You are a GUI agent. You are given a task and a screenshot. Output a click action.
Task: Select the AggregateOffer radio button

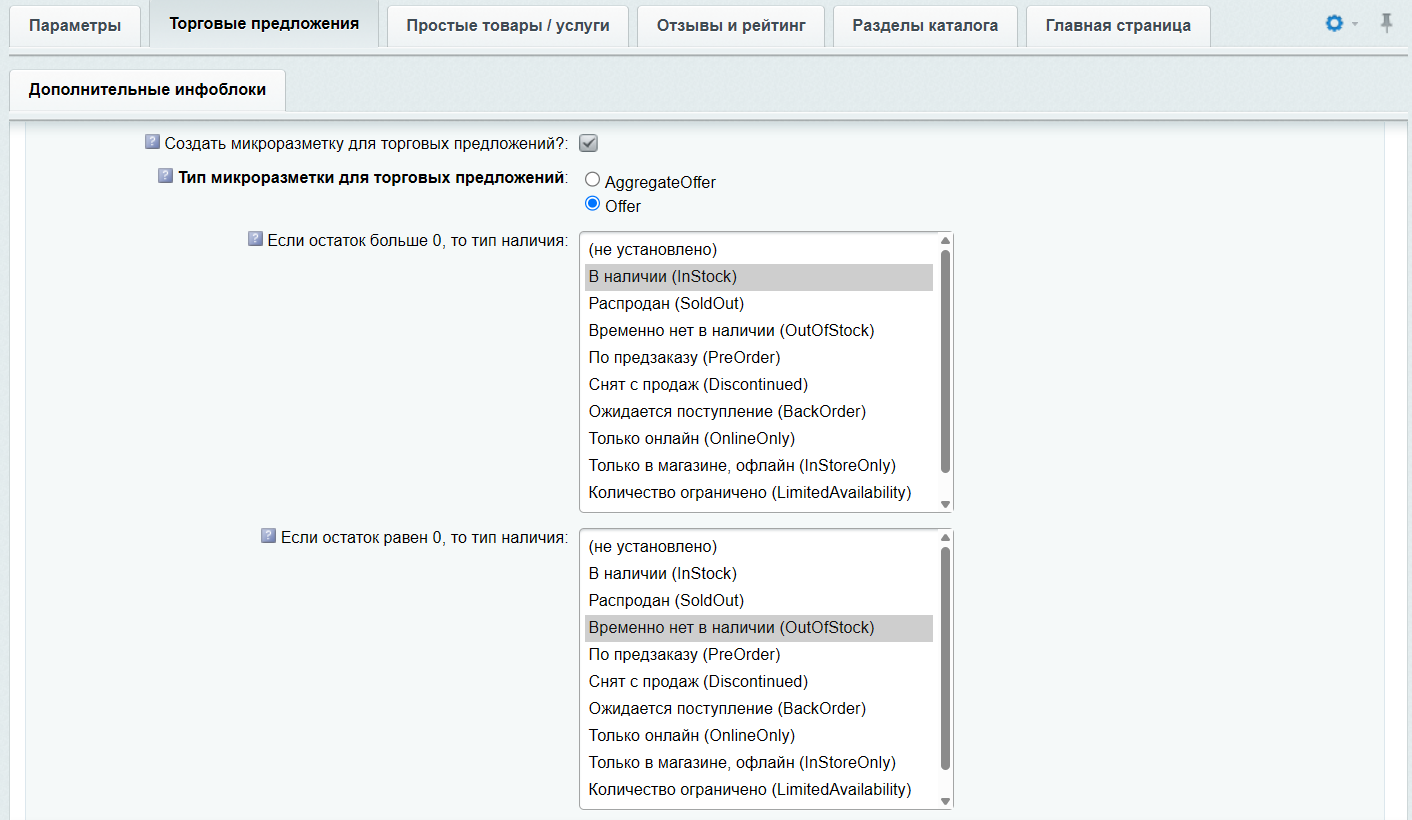tap(592, 180)
